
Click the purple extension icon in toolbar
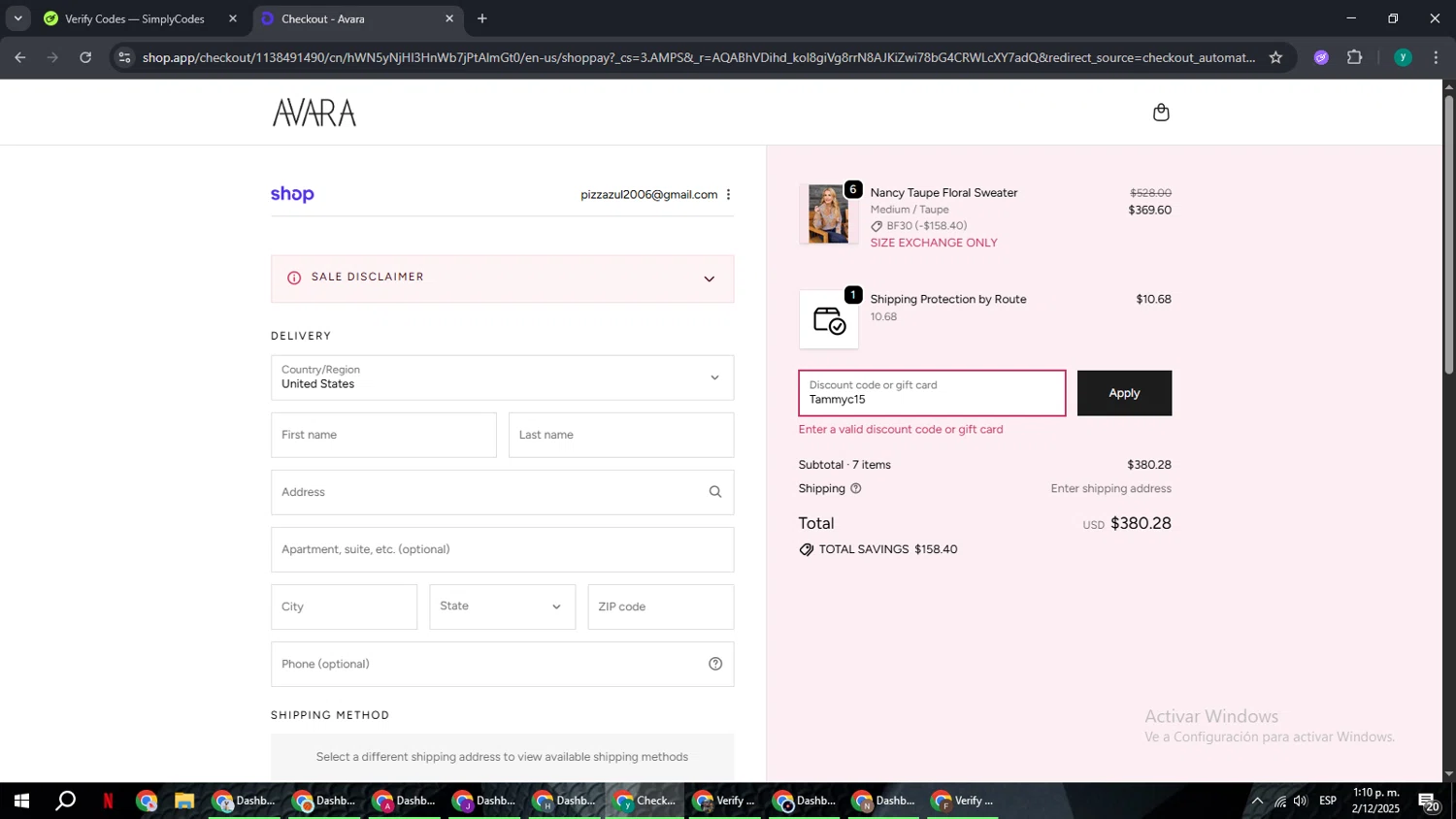tap(1321, 57)
